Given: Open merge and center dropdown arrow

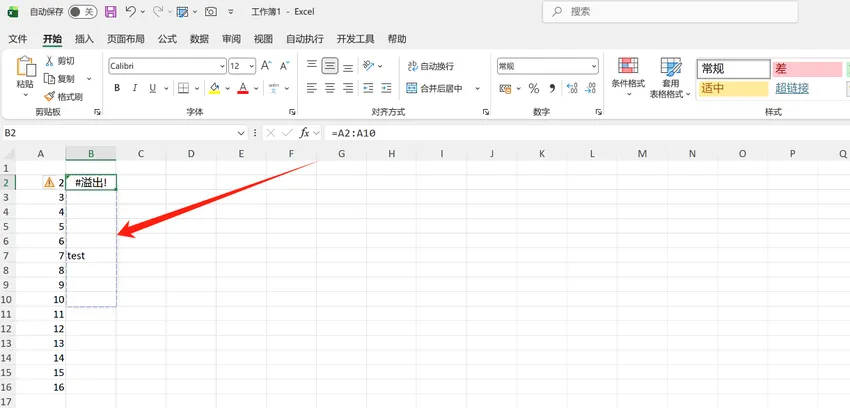Looking at the screenshot, I should [478, 88].
